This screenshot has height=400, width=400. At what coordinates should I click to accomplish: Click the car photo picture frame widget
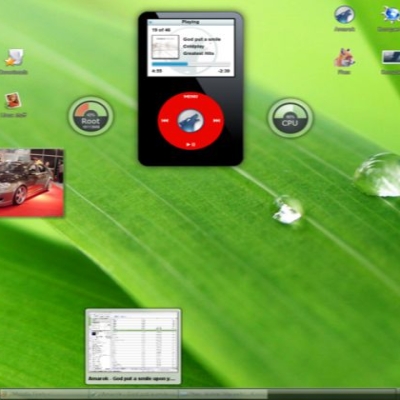pos(31,183)
